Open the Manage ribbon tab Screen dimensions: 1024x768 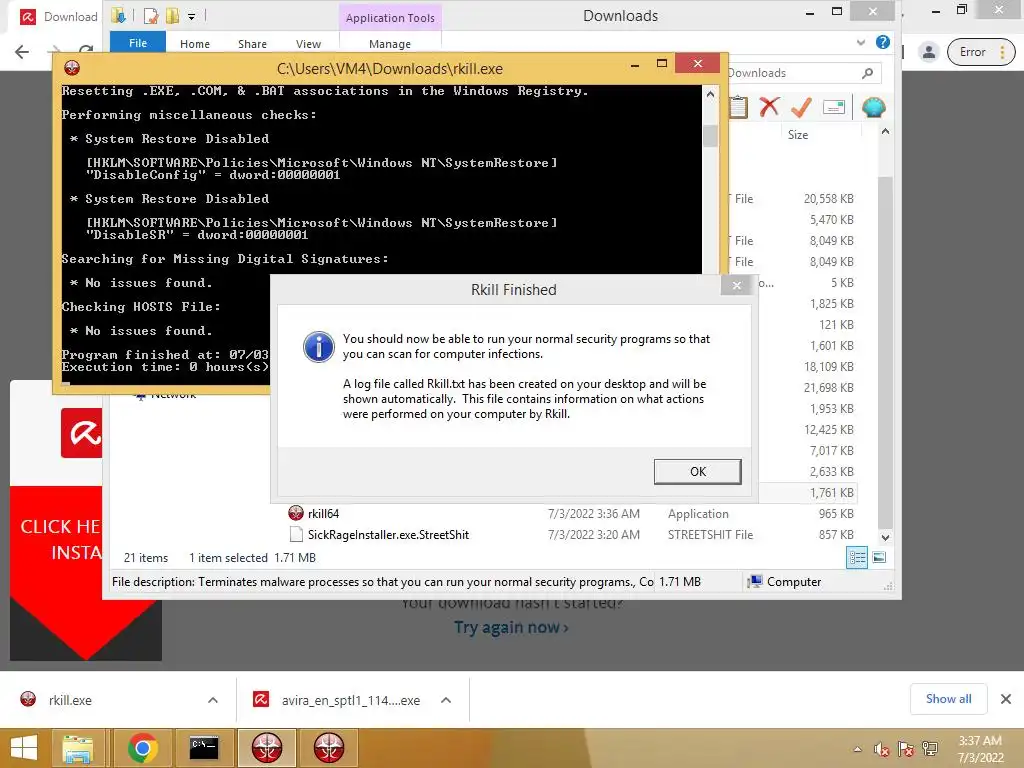(x=390, y=44)
